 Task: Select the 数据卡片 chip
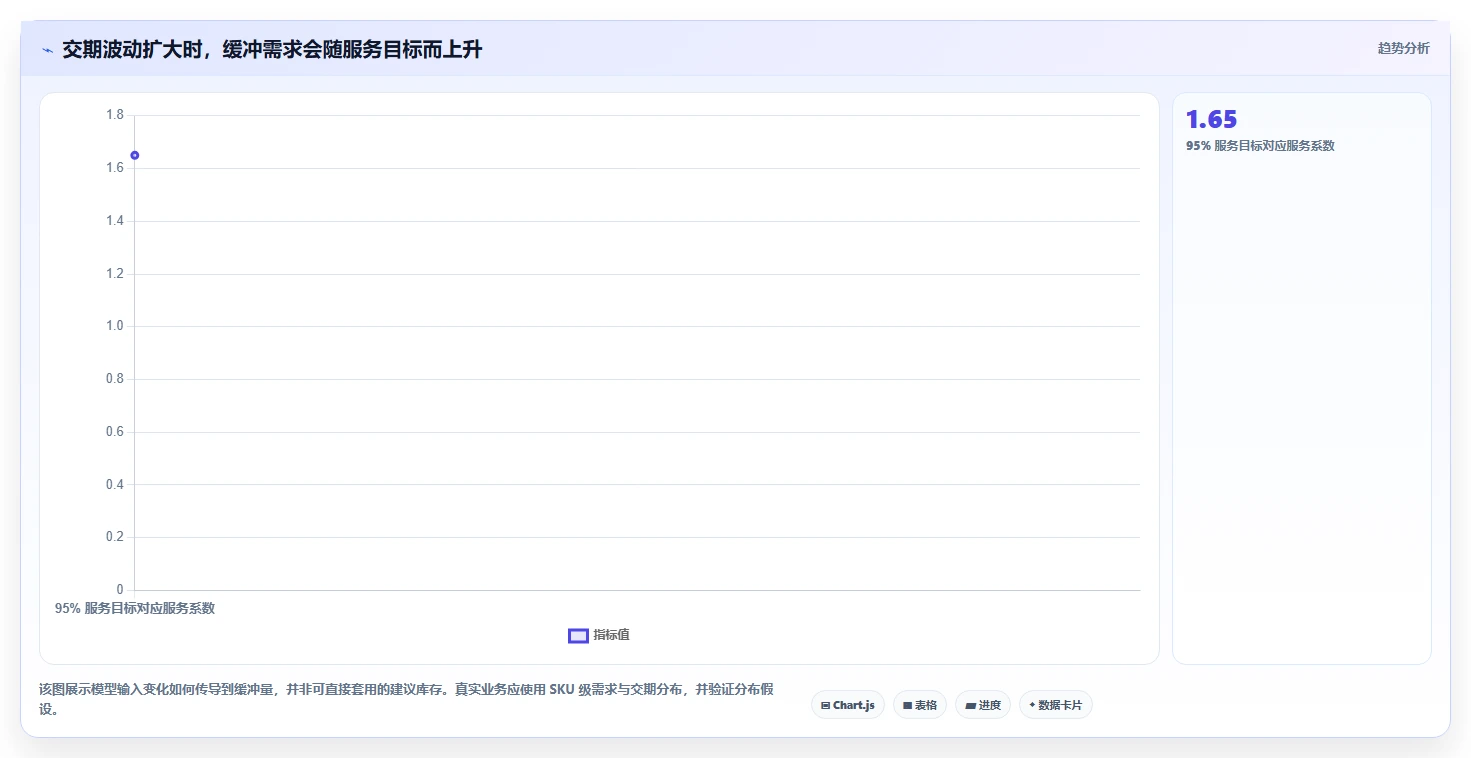1055,705
